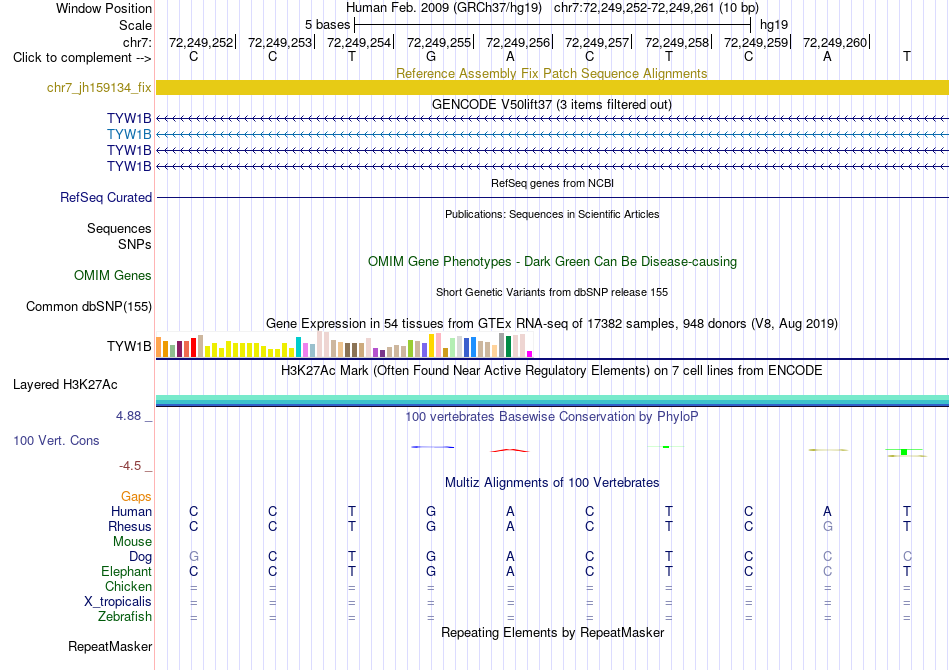Click the Elephant alignment row label
This screenshot has height=670, width=950.
click(126, 572)
